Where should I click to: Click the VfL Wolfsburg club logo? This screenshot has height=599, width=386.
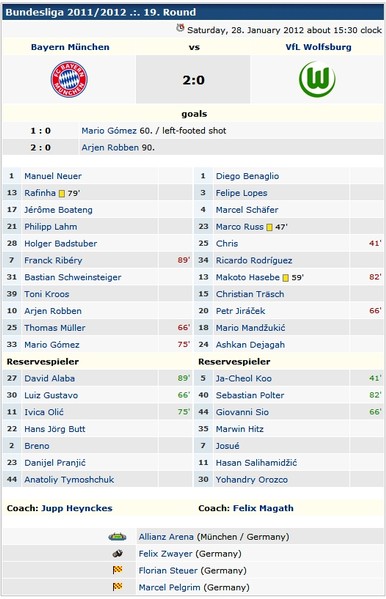click(x=317, y=79)
